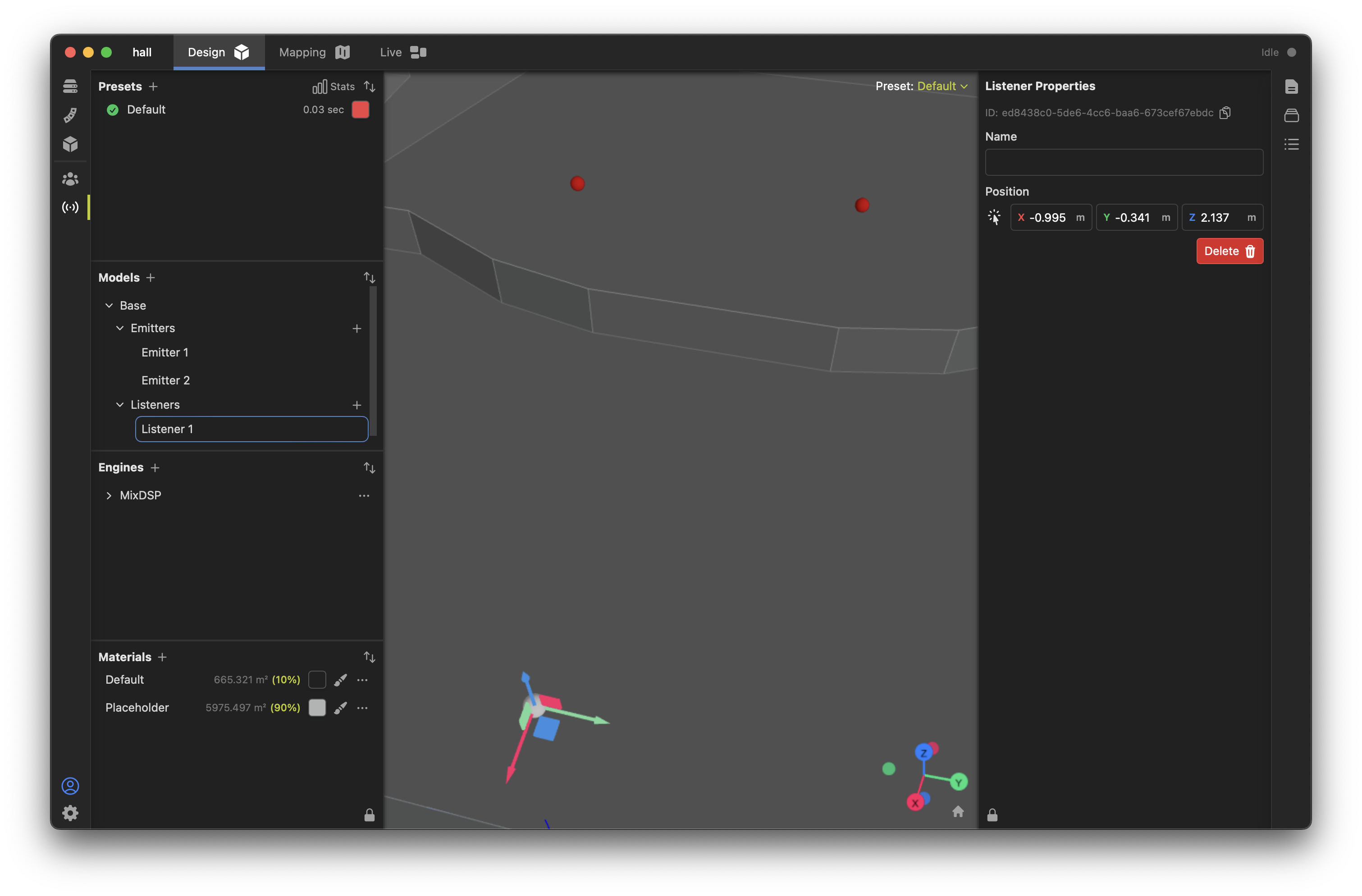This screenshot has height=896, width=1362.
Task: Switch to the Mapping tab
Action: tap(314, 53)
